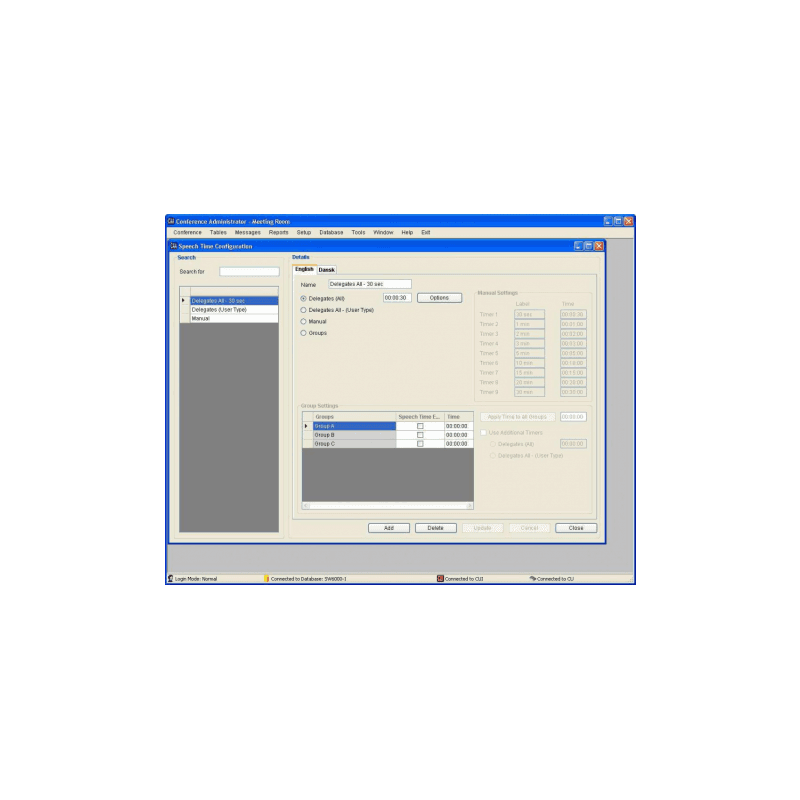This screenshot has height=800, width=800.
Task: Click the Speech Time Configuration window icon
Action: point(174,244)
